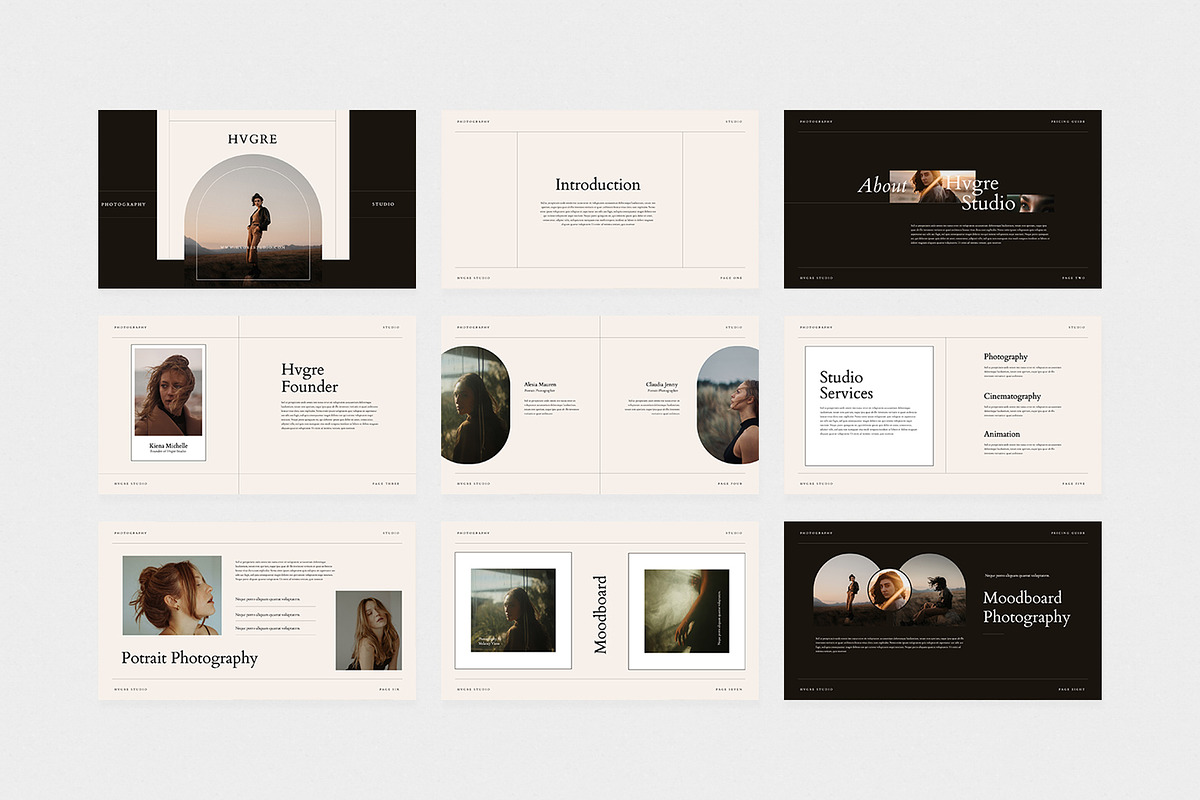Click the Photography service title

click(1005, 357)
